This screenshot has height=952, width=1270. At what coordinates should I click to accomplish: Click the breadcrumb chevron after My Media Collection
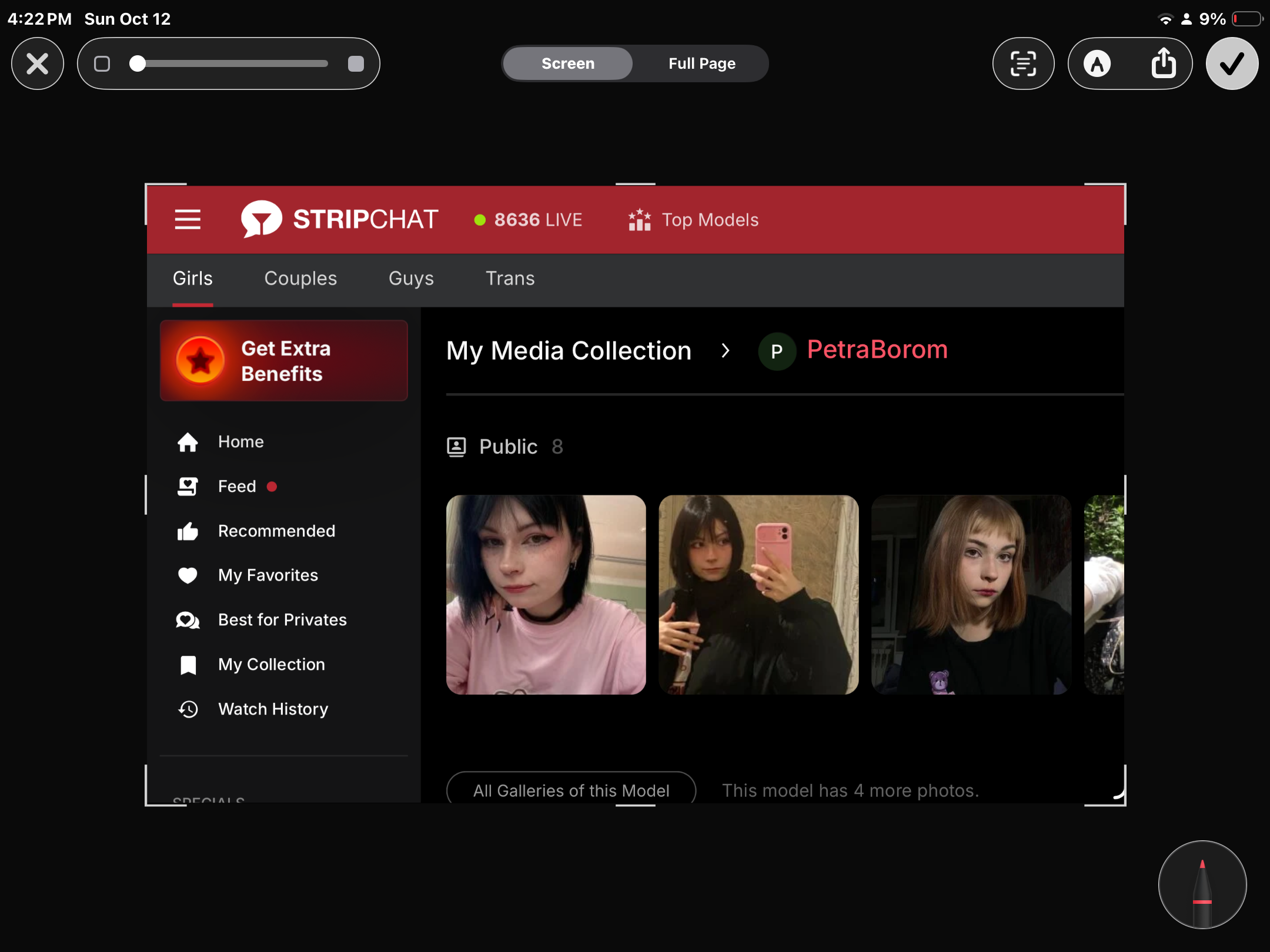[725, 351]
